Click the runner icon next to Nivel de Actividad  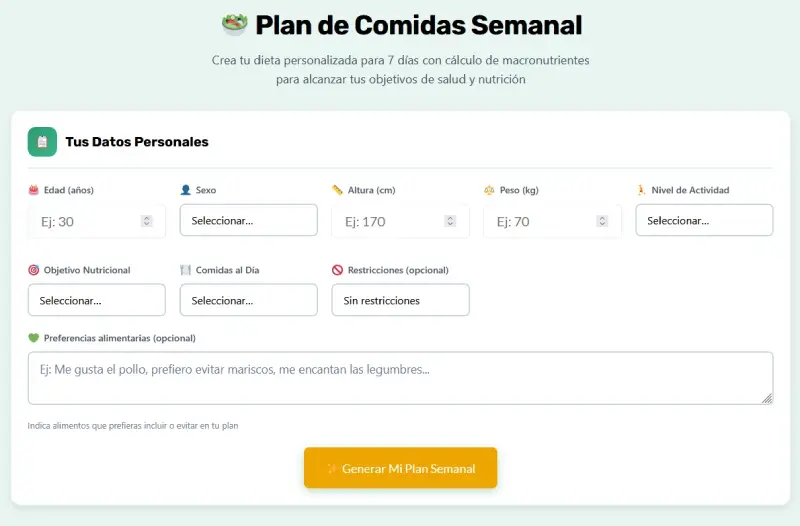click(641, 190)
